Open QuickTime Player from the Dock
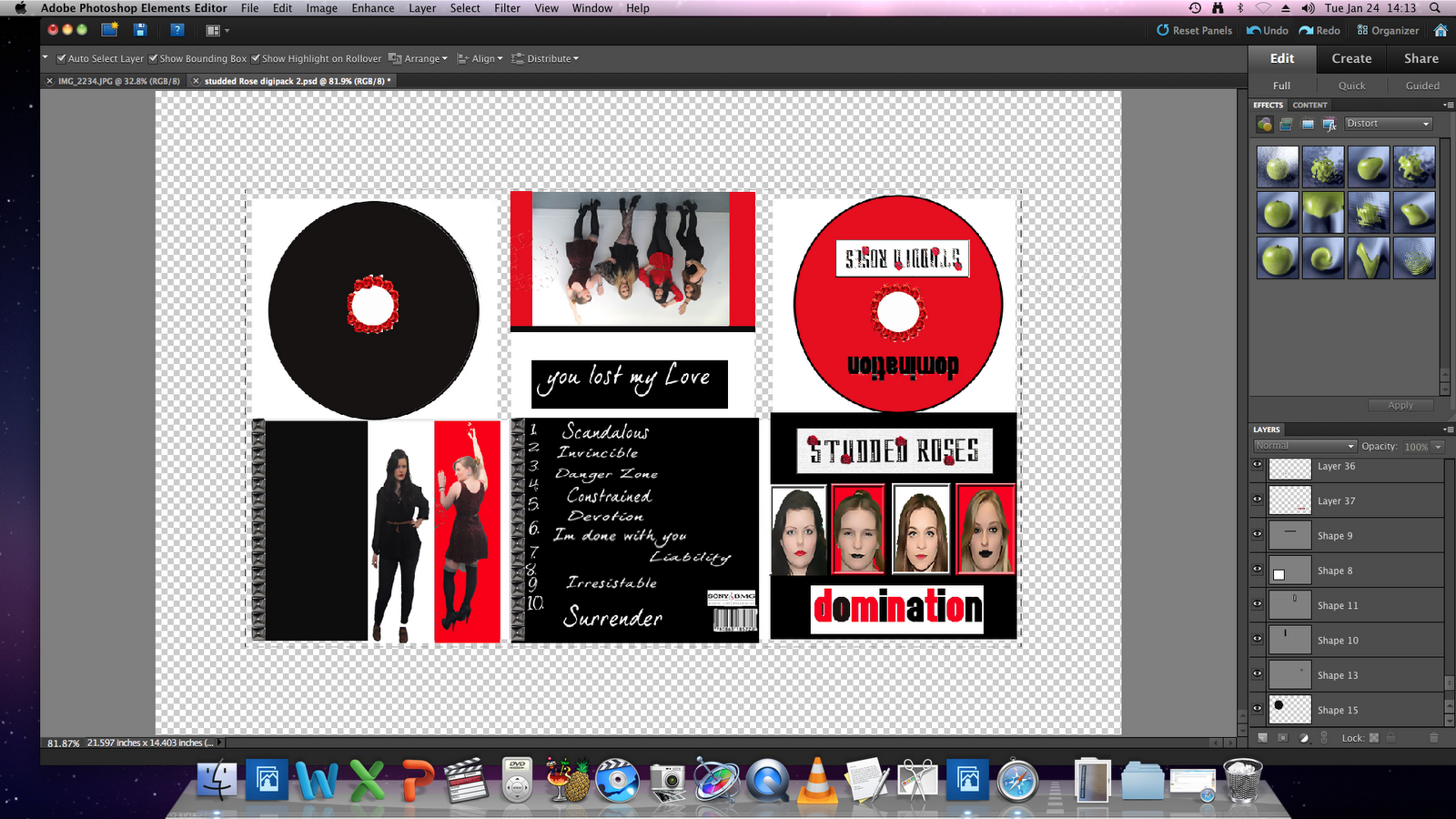Image resolution: width=1456 pixels, height=819 pixels. point(767,780)
